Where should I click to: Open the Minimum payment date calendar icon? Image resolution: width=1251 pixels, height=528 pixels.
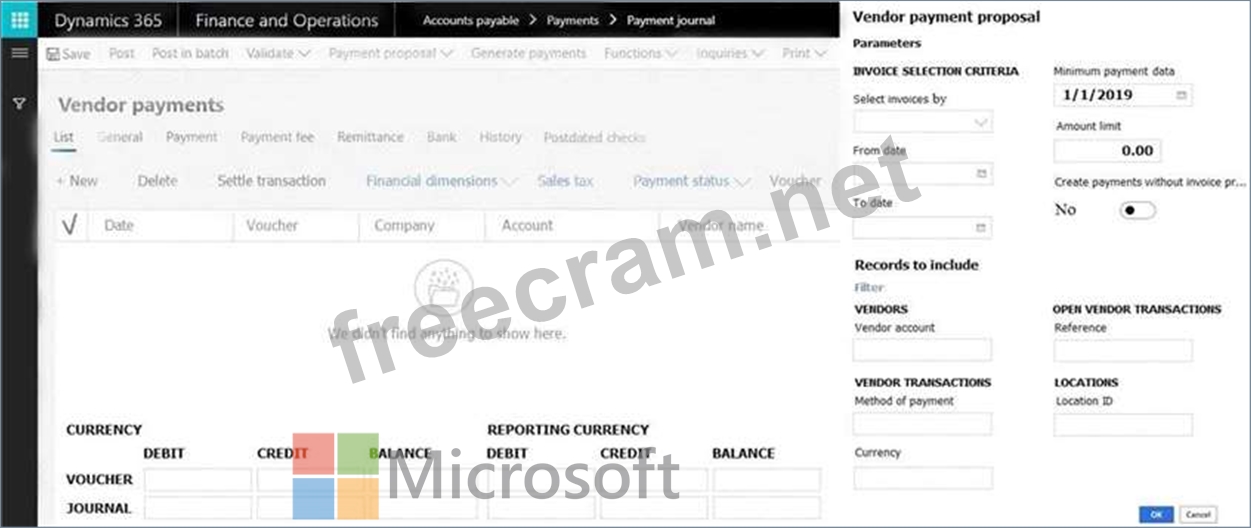pos(1181,95)
